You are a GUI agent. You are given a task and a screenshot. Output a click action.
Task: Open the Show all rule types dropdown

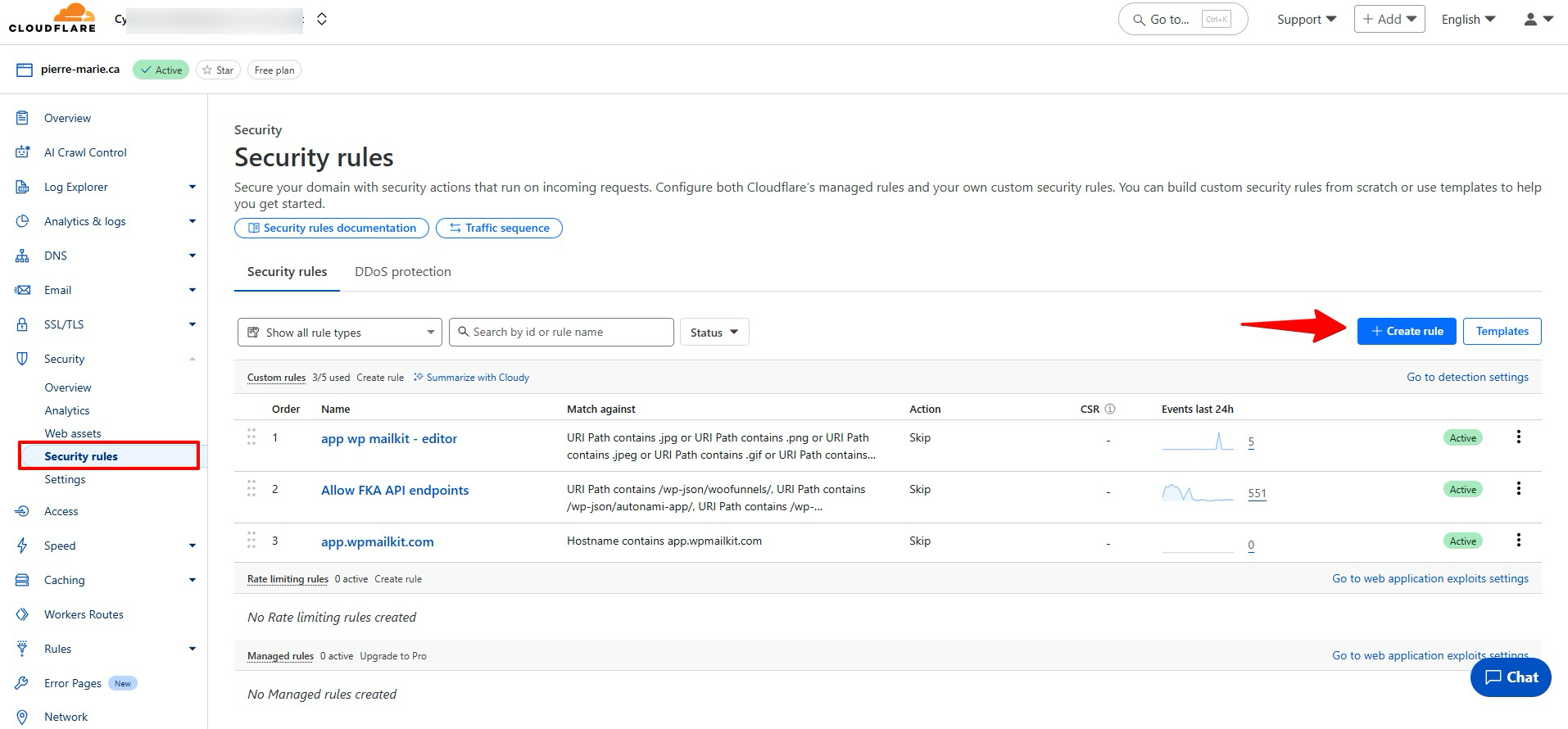tap(340, 333)
